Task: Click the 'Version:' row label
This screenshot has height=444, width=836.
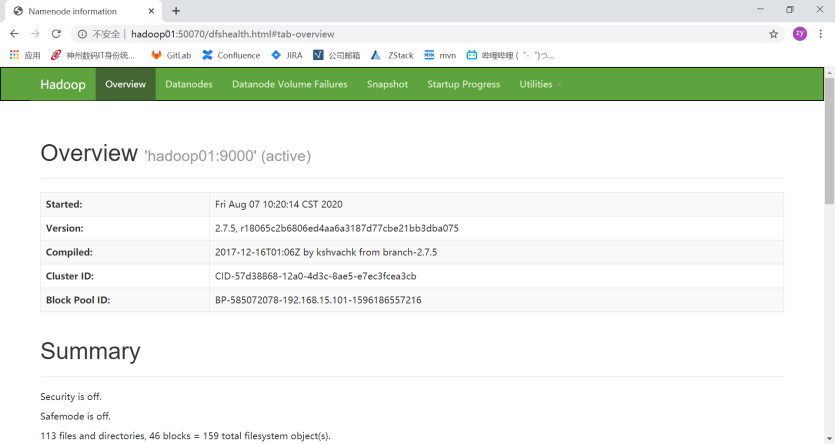Action: [x=65, y=228]
